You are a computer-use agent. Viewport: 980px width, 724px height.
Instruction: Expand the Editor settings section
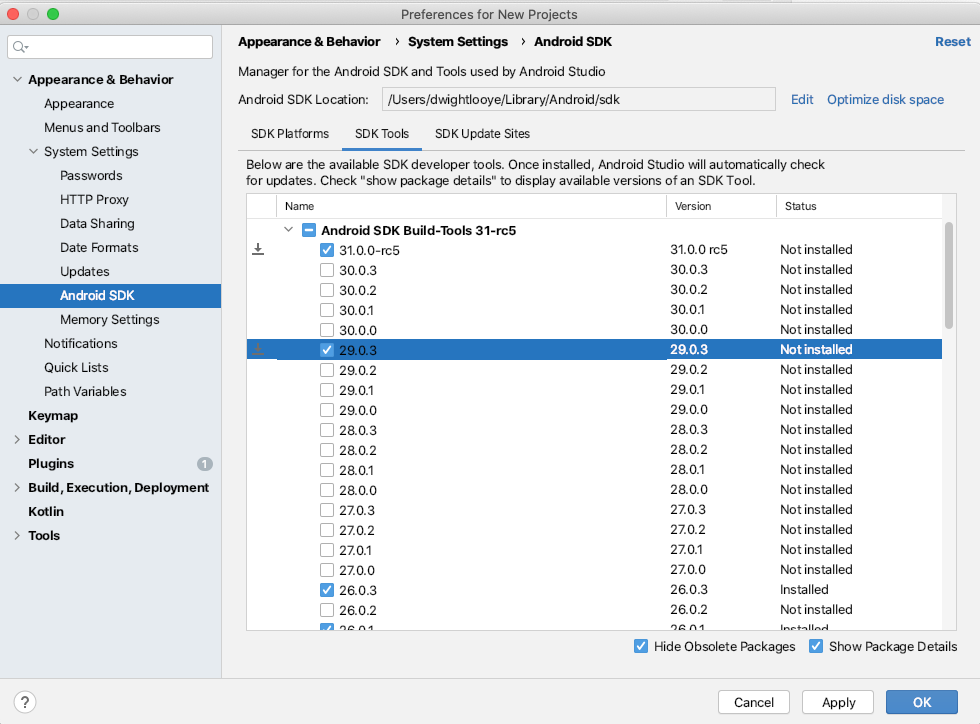(17, 440)
